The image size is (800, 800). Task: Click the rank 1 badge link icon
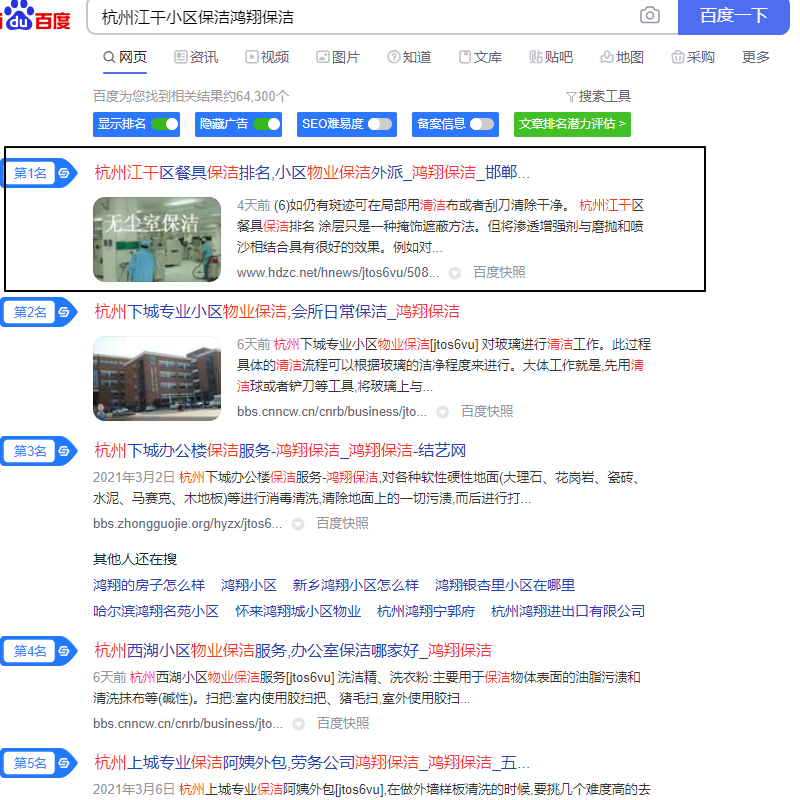64,173
